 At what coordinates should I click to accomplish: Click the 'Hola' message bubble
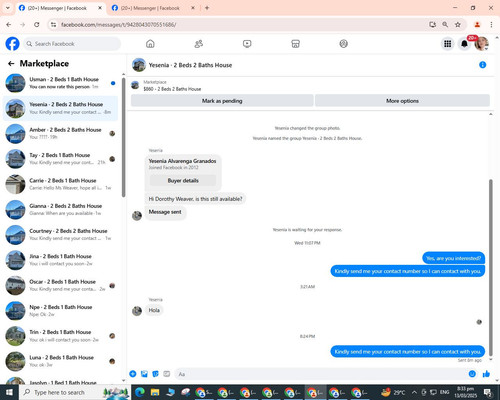click(x=154, y=310)
